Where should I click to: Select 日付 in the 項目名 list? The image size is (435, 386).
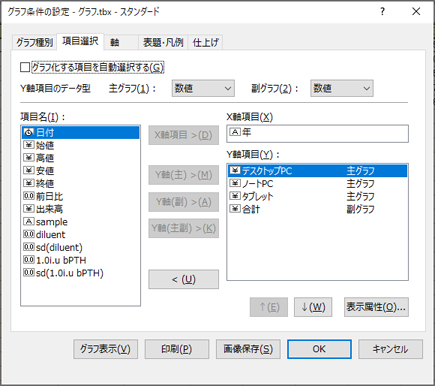(x=80, y=133)
